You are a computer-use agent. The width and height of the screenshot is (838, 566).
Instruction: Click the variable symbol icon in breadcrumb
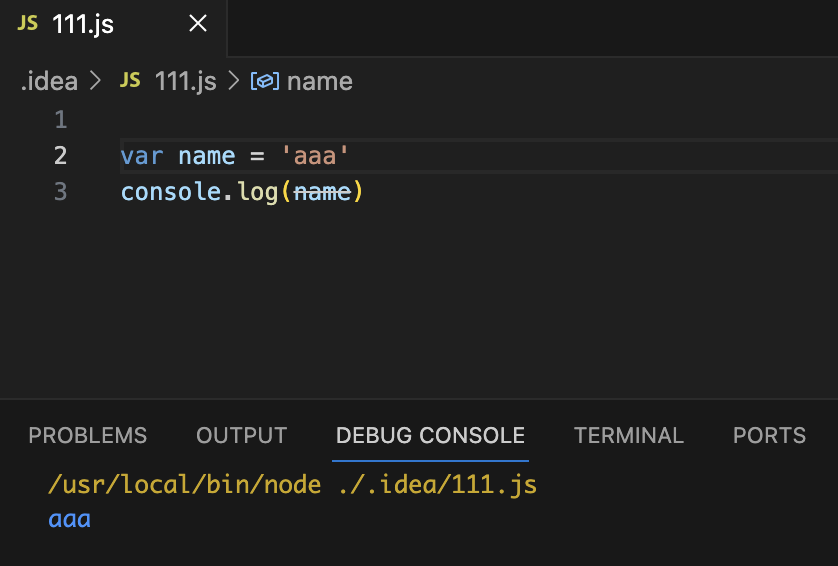tap(263, 81)
